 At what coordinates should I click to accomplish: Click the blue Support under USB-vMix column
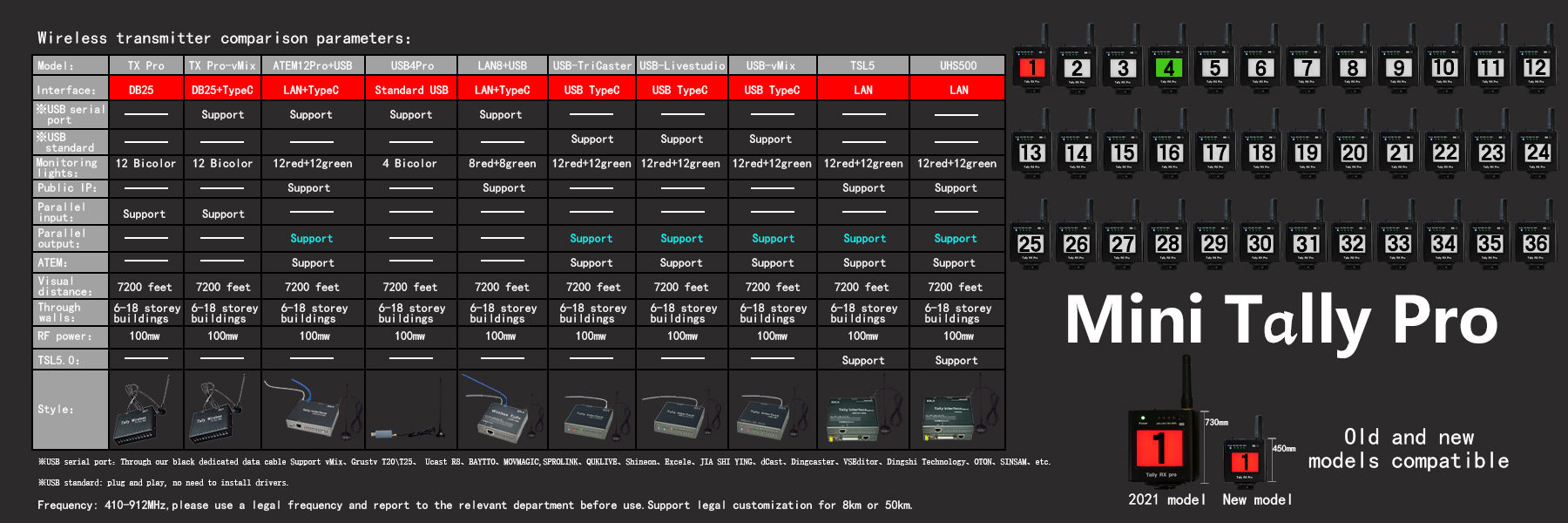[x=773, y=239]
